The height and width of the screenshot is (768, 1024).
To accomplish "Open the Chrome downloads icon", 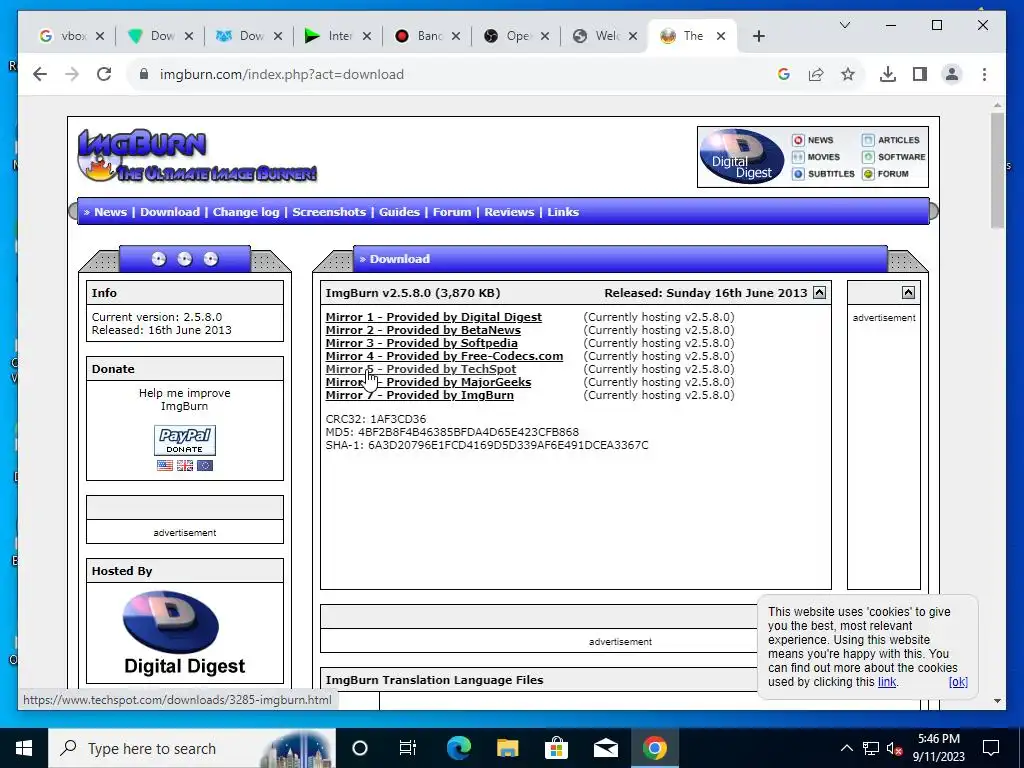I will point(888,74).
